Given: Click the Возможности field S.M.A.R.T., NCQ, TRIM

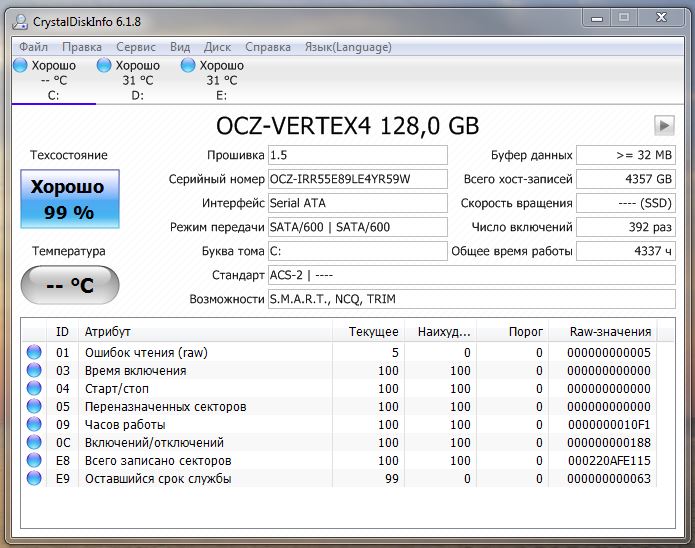Looking at the screenshot, I should tap(472, 299).
